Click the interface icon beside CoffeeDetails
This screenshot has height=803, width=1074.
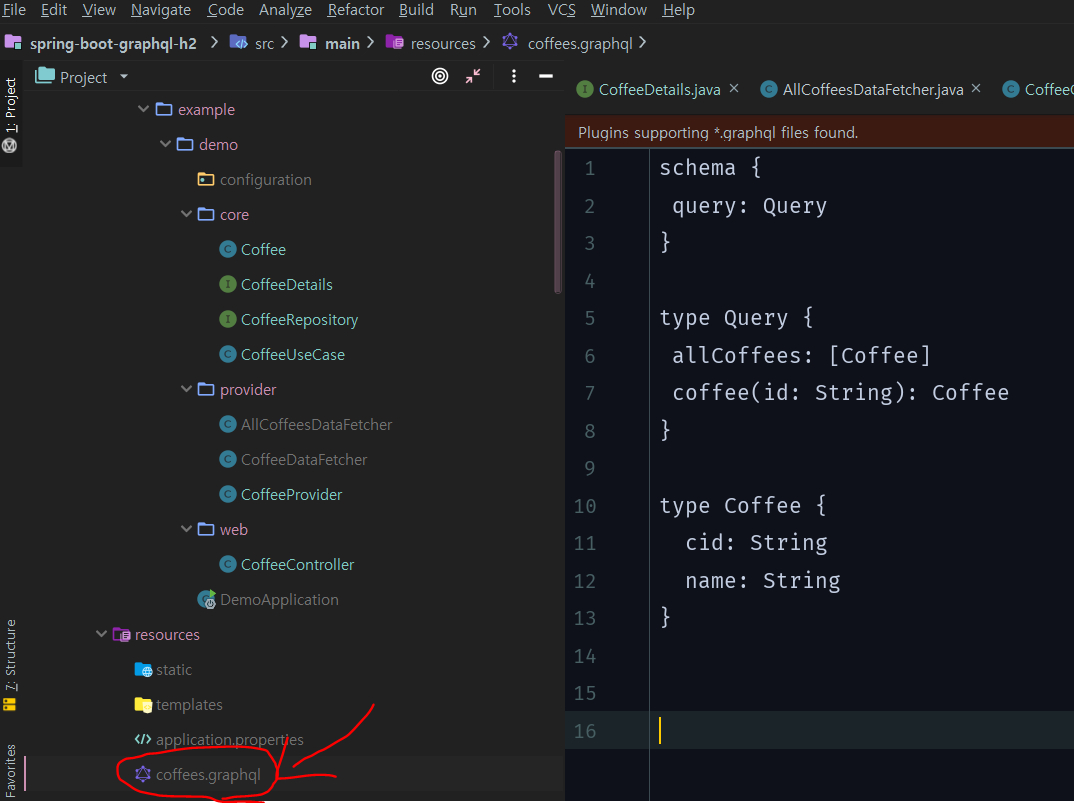[227, 284]
